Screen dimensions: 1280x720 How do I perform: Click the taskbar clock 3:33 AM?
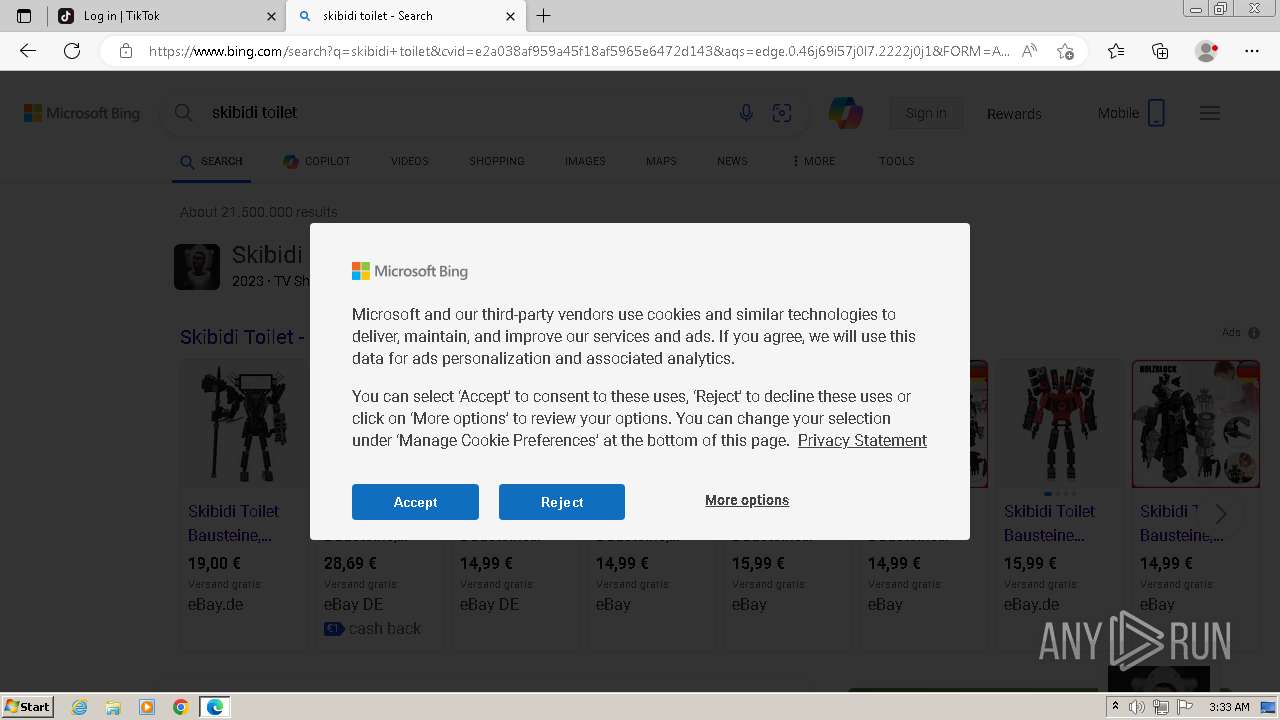1229,707
